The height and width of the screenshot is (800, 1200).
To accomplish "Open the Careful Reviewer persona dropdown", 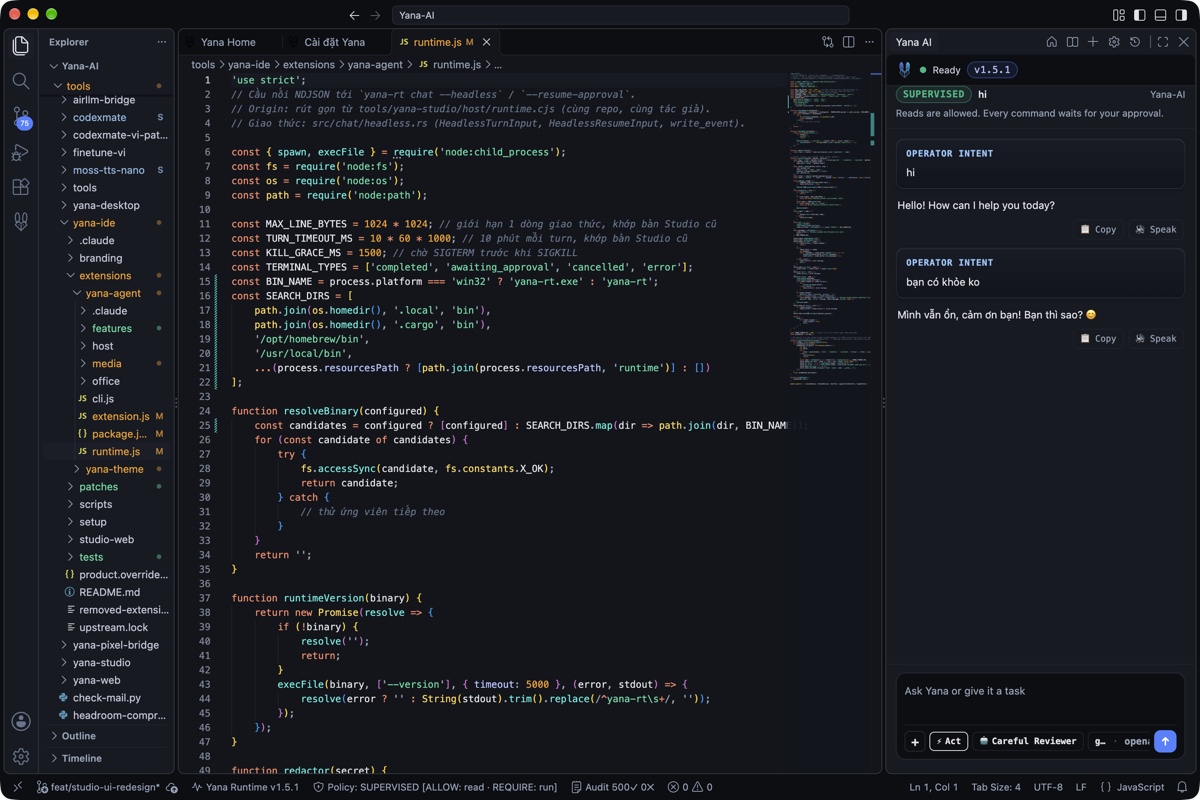I will [x=1028, y=741].
